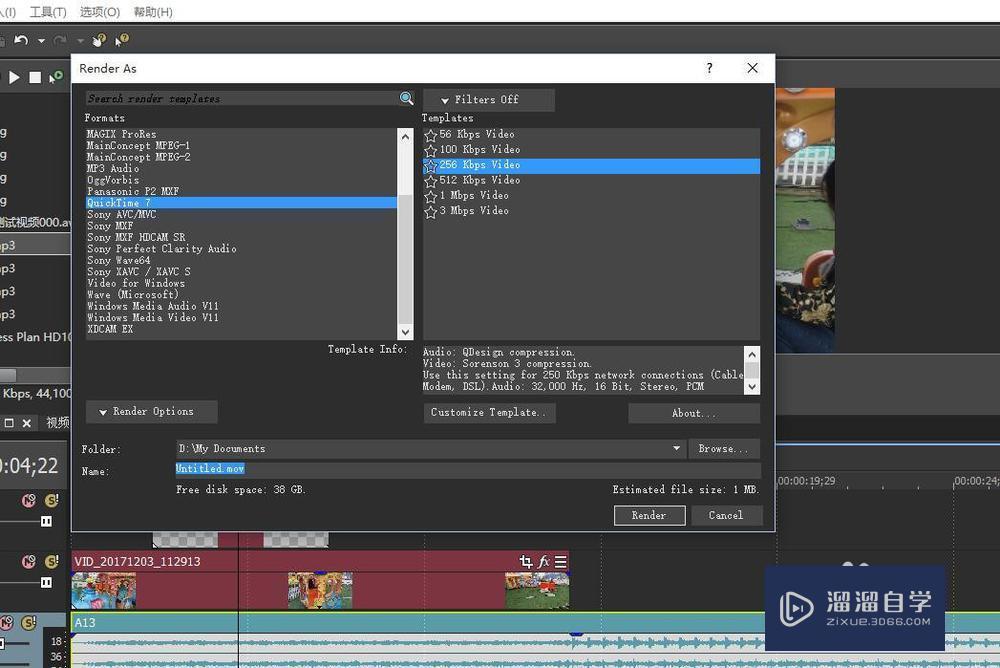Select the VID_20171203_112913 video clip
Viewport: 1000px width, 668px height.
[x=320, y=580]
